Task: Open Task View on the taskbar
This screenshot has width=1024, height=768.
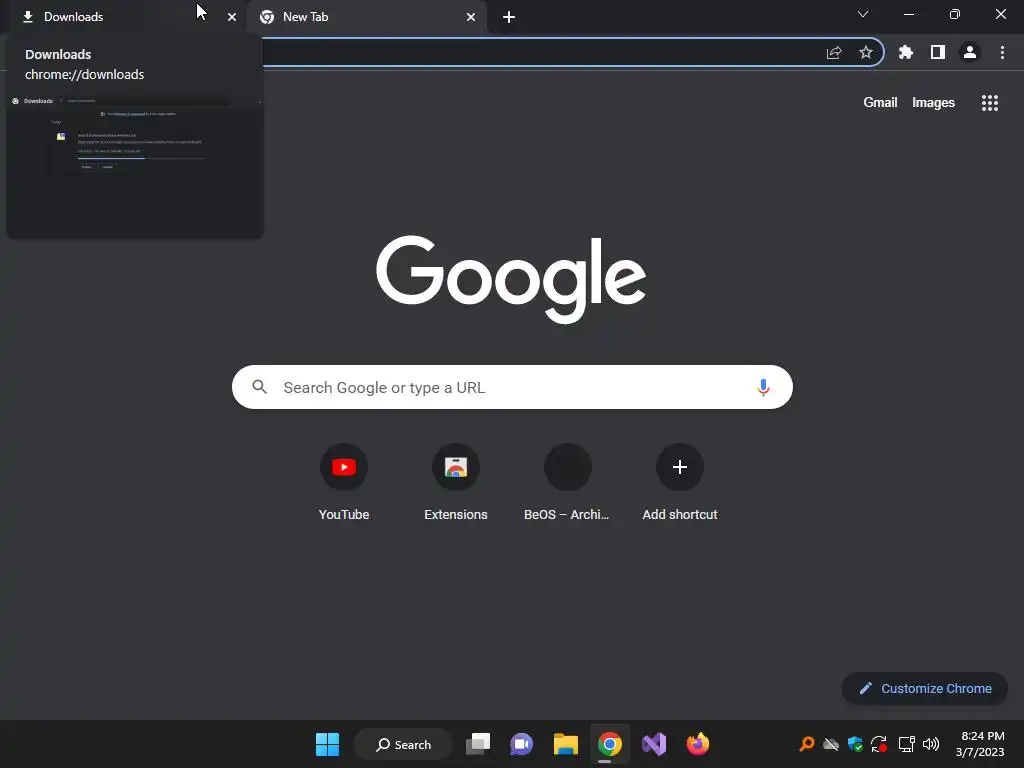Action: tap(478, 744)
